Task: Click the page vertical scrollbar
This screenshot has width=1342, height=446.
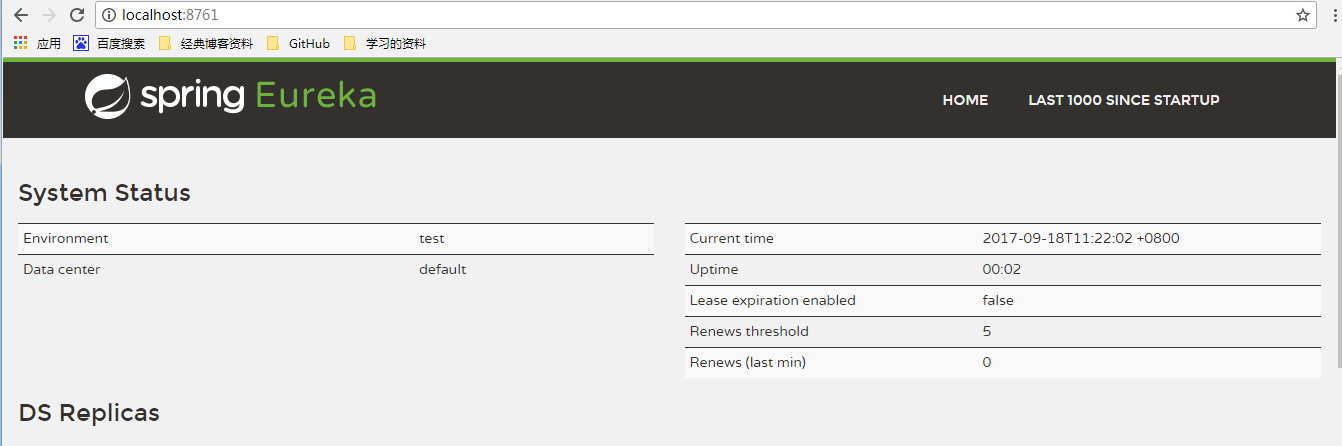Action: [1337, 250]
